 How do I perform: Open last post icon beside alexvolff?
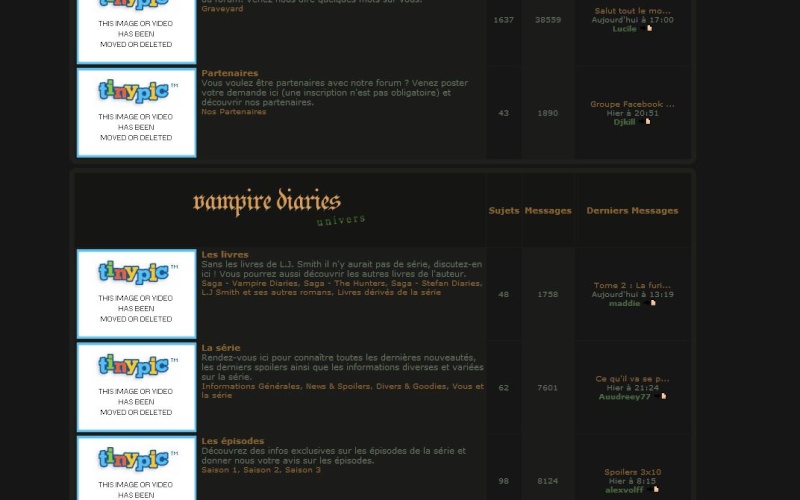coord(653,490)
